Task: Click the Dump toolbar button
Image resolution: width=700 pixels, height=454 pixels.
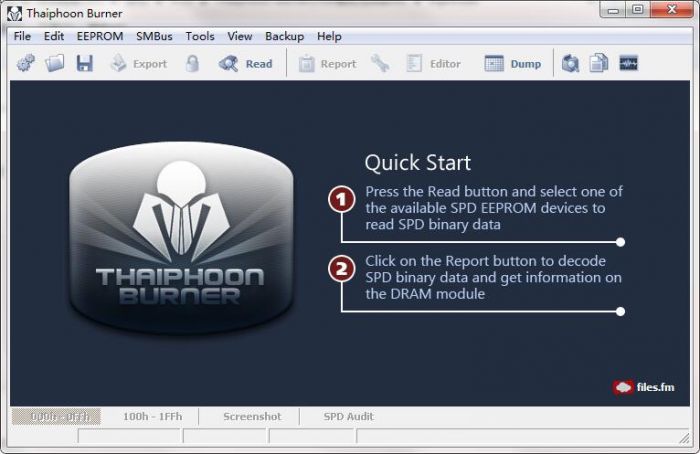Action: click(x=513, y=64)
